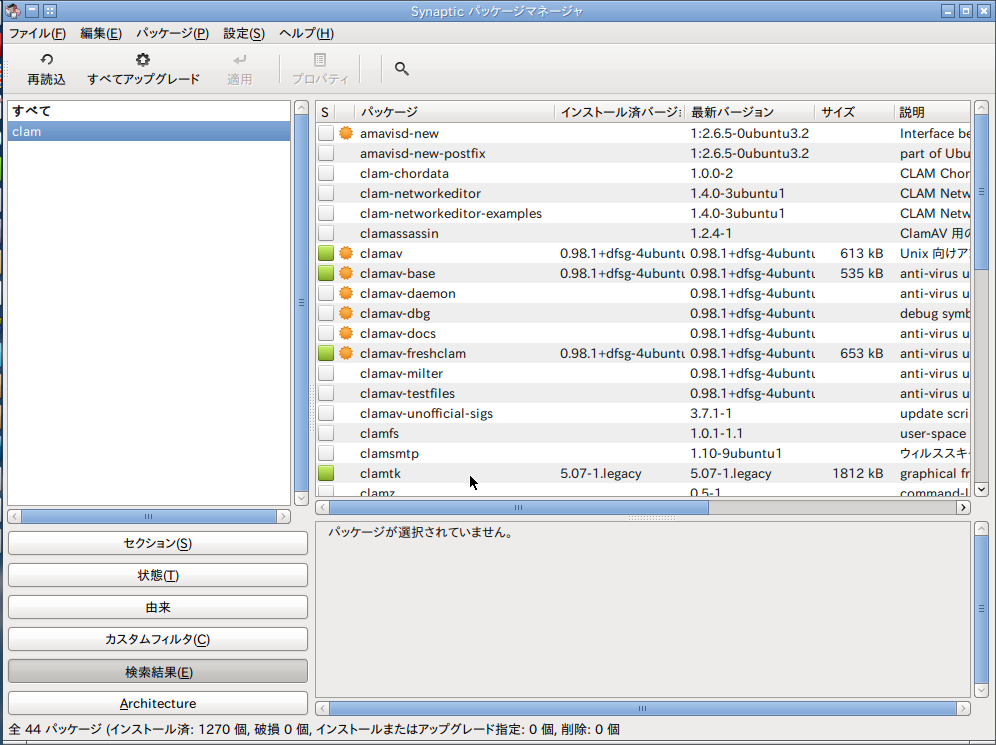Toggle the installed clamav-freshclam status checkbox
Viewport: 996px width, 745px height.
(326, 353)
